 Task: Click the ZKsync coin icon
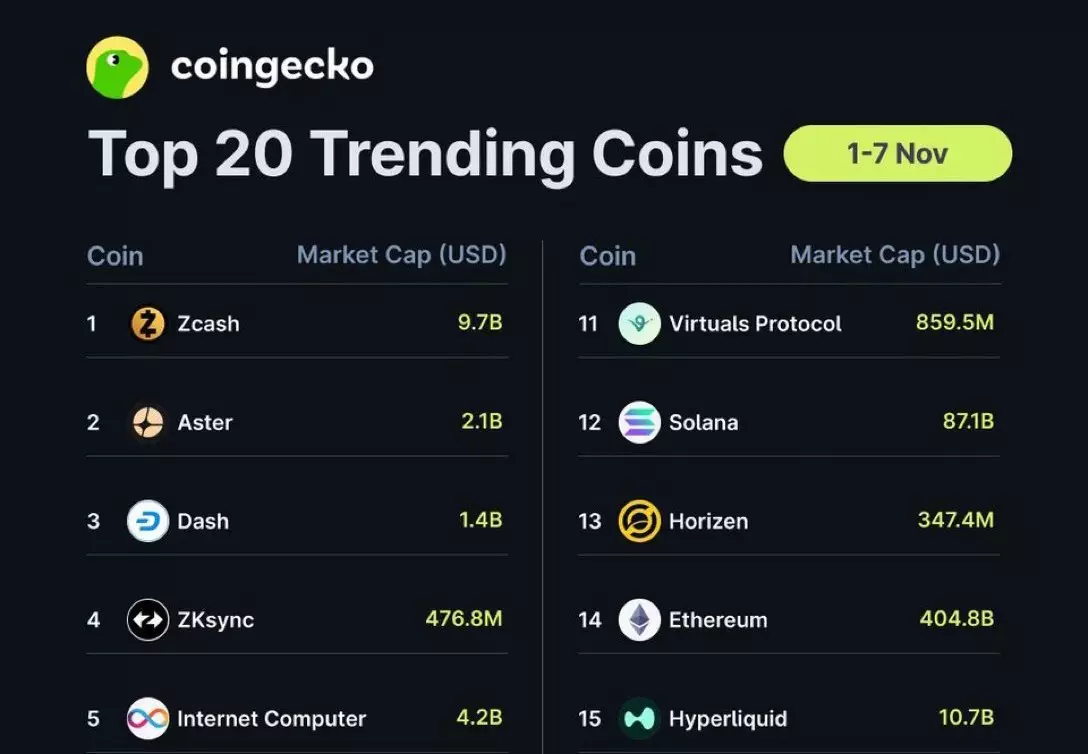pyautogui.click(x=148, y=620)
